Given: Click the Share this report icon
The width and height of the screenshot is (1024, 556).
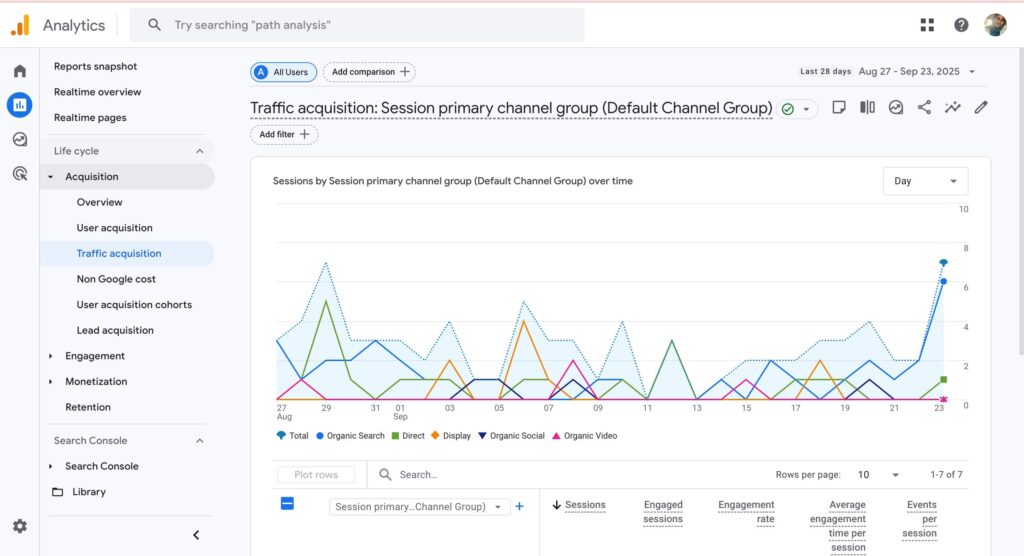Looking at the screenshot, I should (924, 108).
